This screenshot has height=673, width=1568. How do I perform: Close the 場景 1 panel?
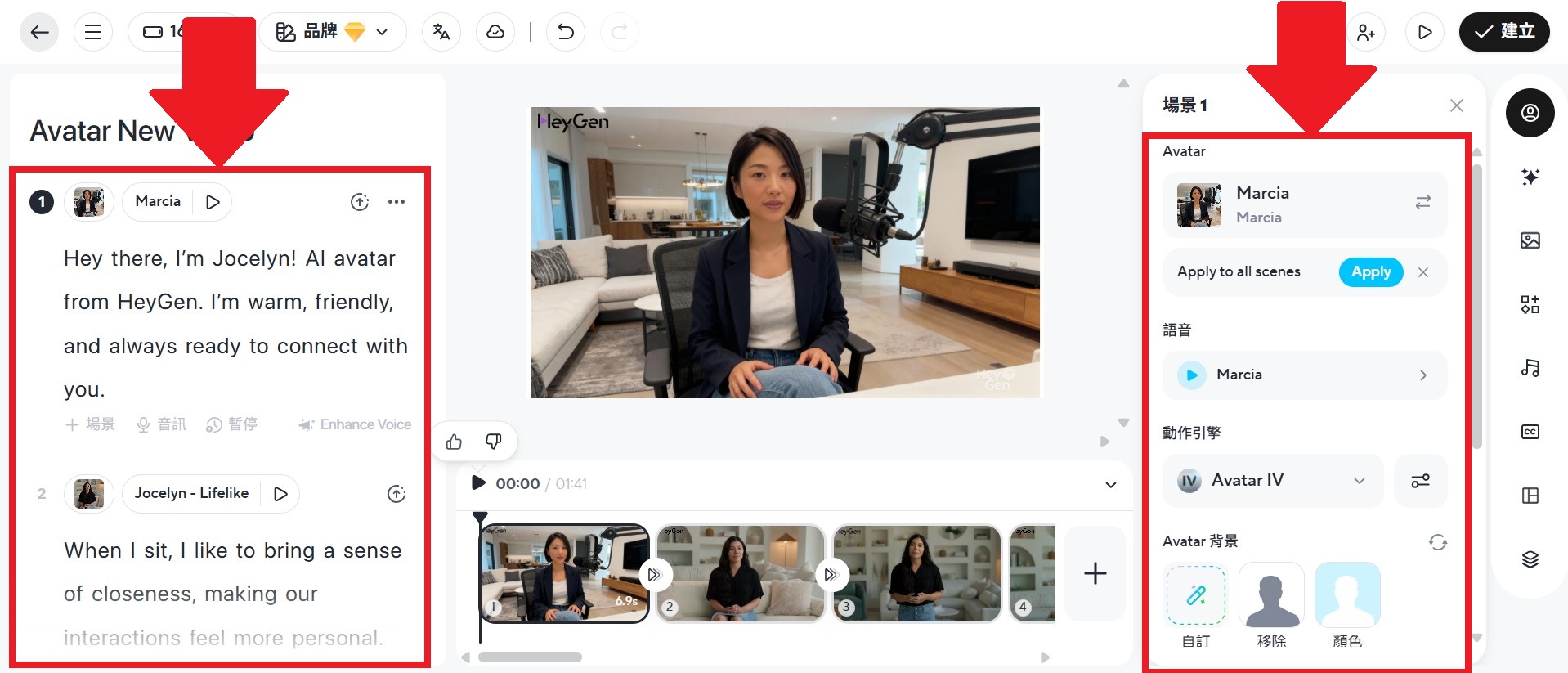1456,105
